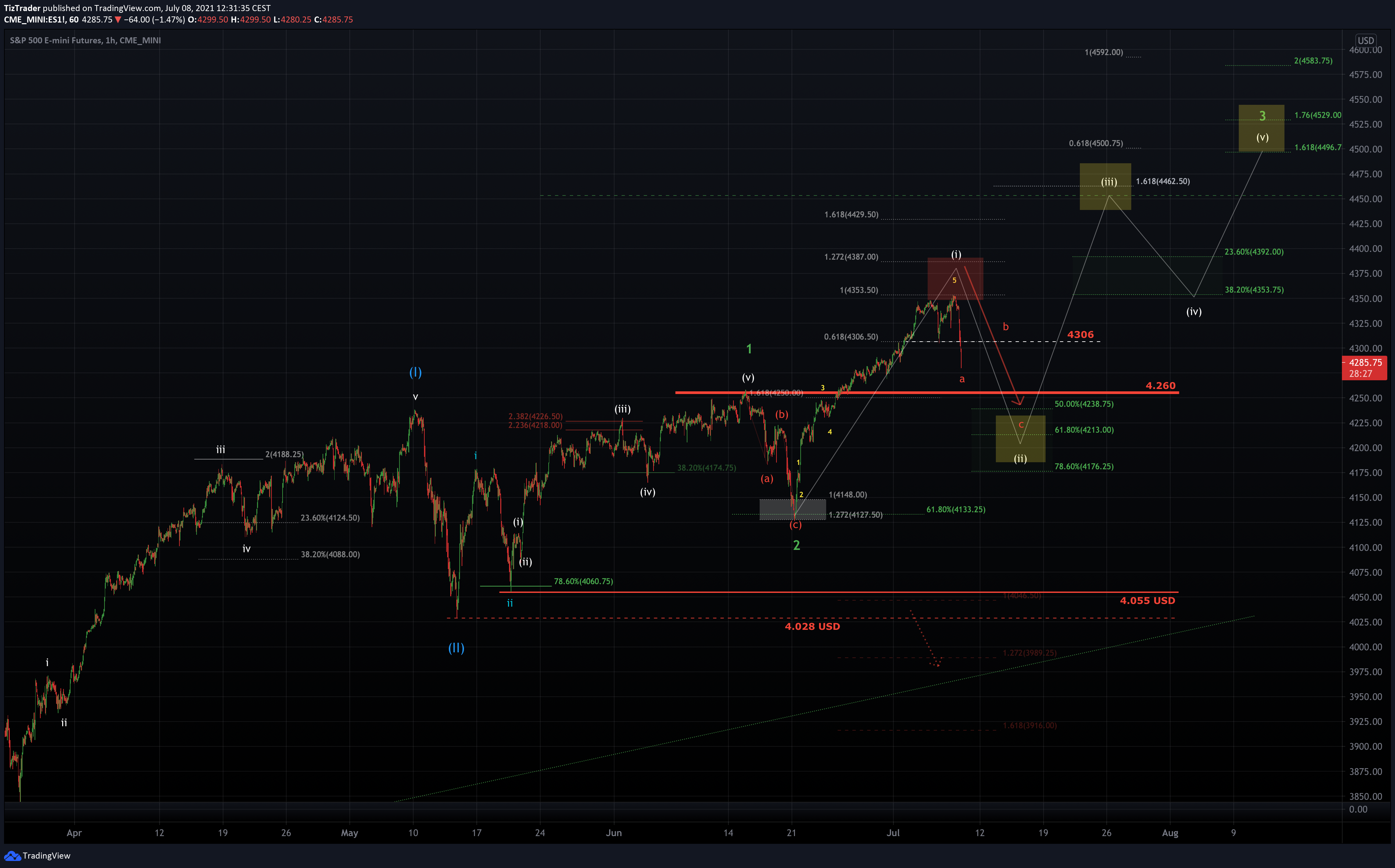This screenshot has width=1395, height=868.
Task: Click the red 'b' wave label
Action: click(1005, 327)
